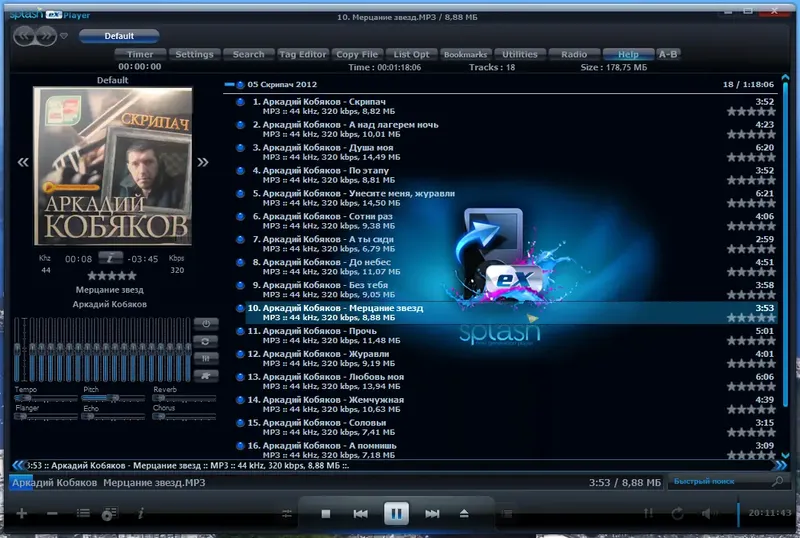Open the Settings tab
This screenshot has height=538, width=800.
click(194, 54)
